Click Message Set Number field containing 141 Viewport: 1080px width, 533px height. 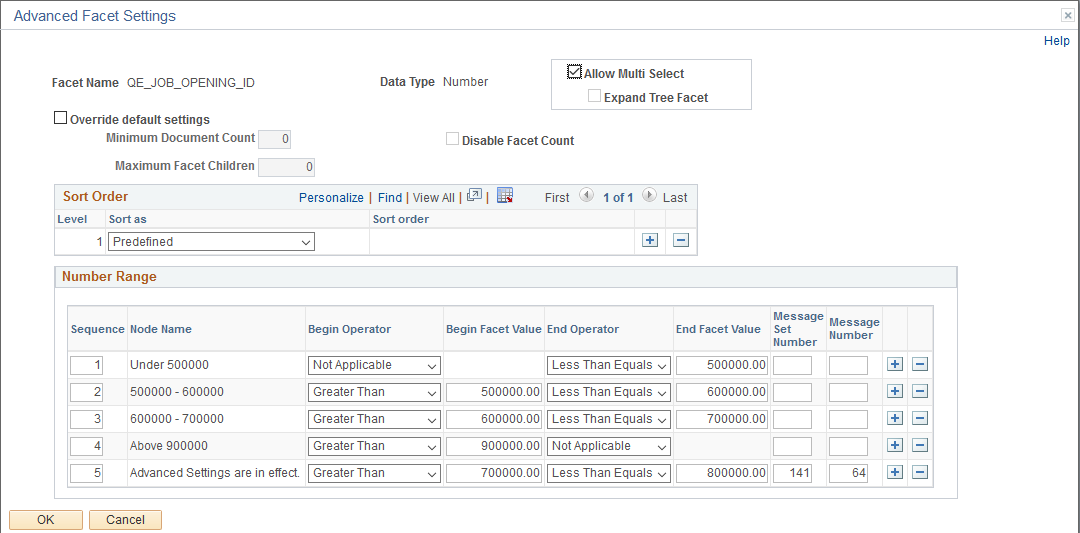793,473
